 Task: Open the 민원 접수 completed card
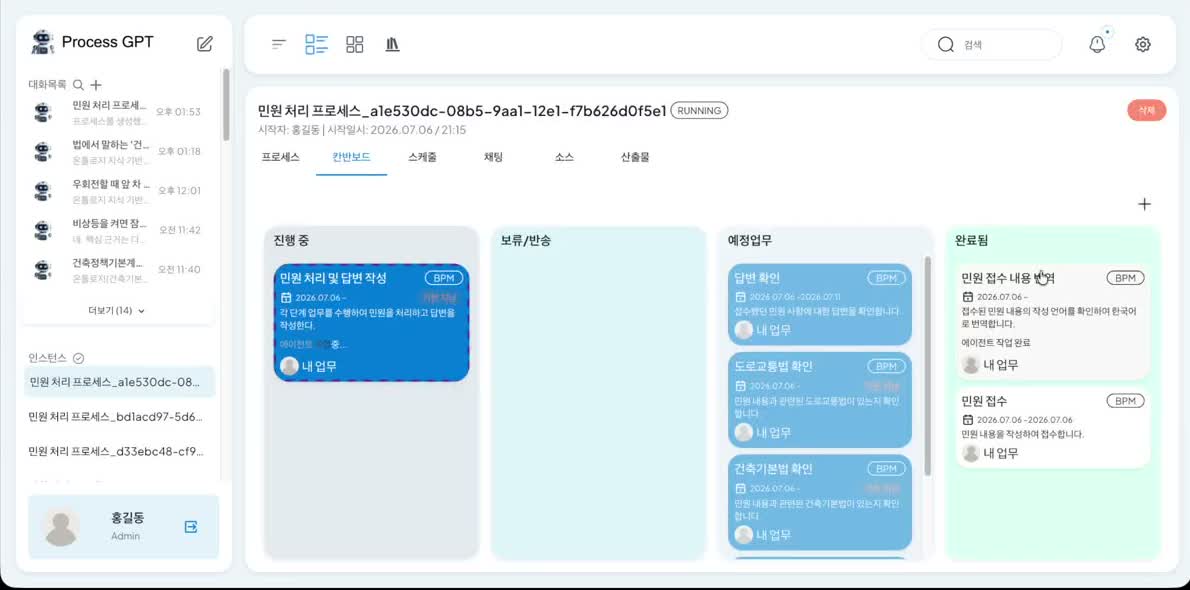(x=1052, y=428)
